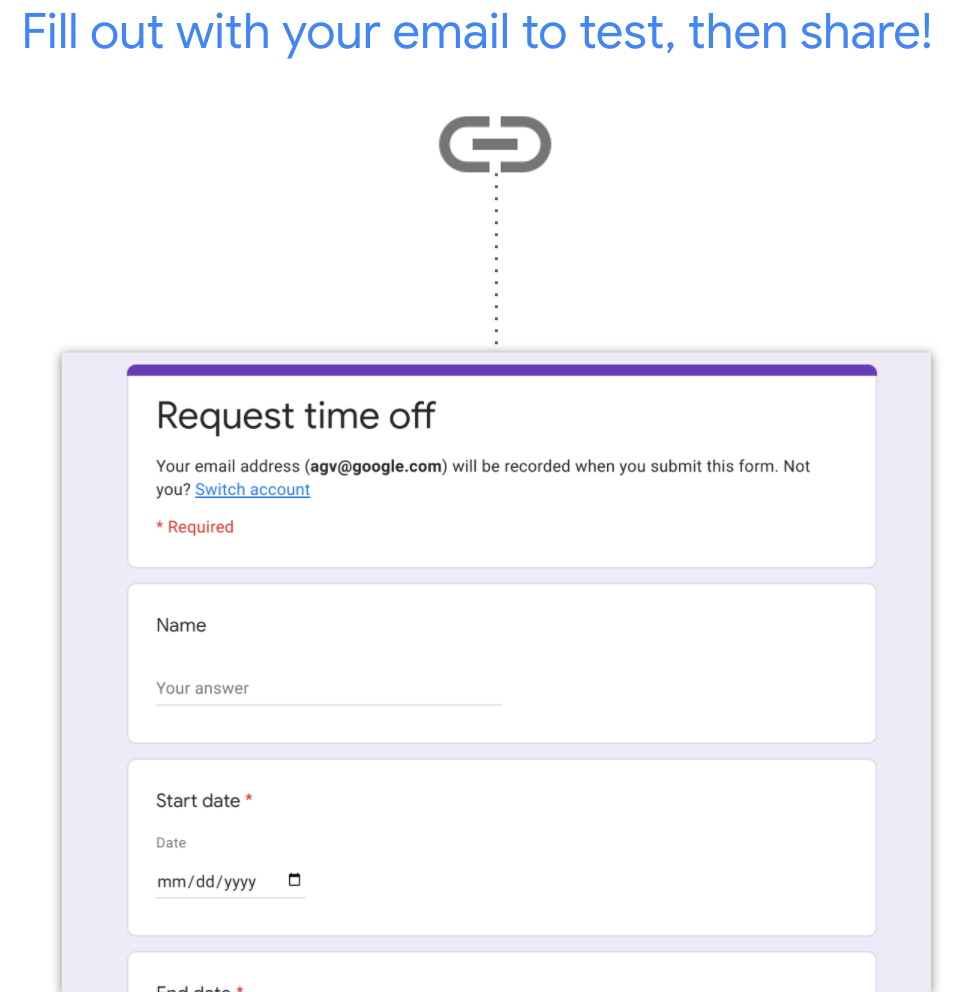Click the dotted connector line below link icon
980x992 pixels.
tap(496, 260)
